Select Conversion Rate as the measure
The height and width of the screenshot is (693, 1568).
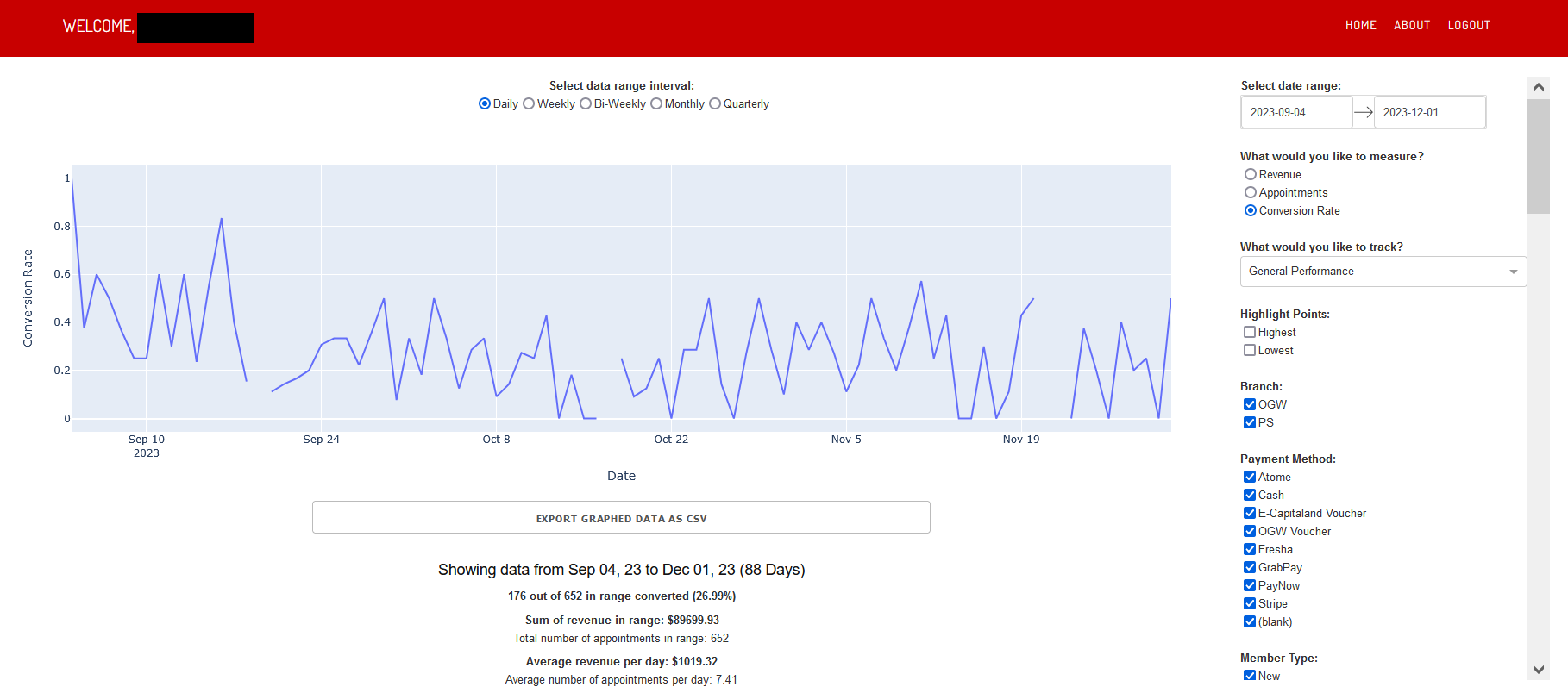pos(1251,210)
